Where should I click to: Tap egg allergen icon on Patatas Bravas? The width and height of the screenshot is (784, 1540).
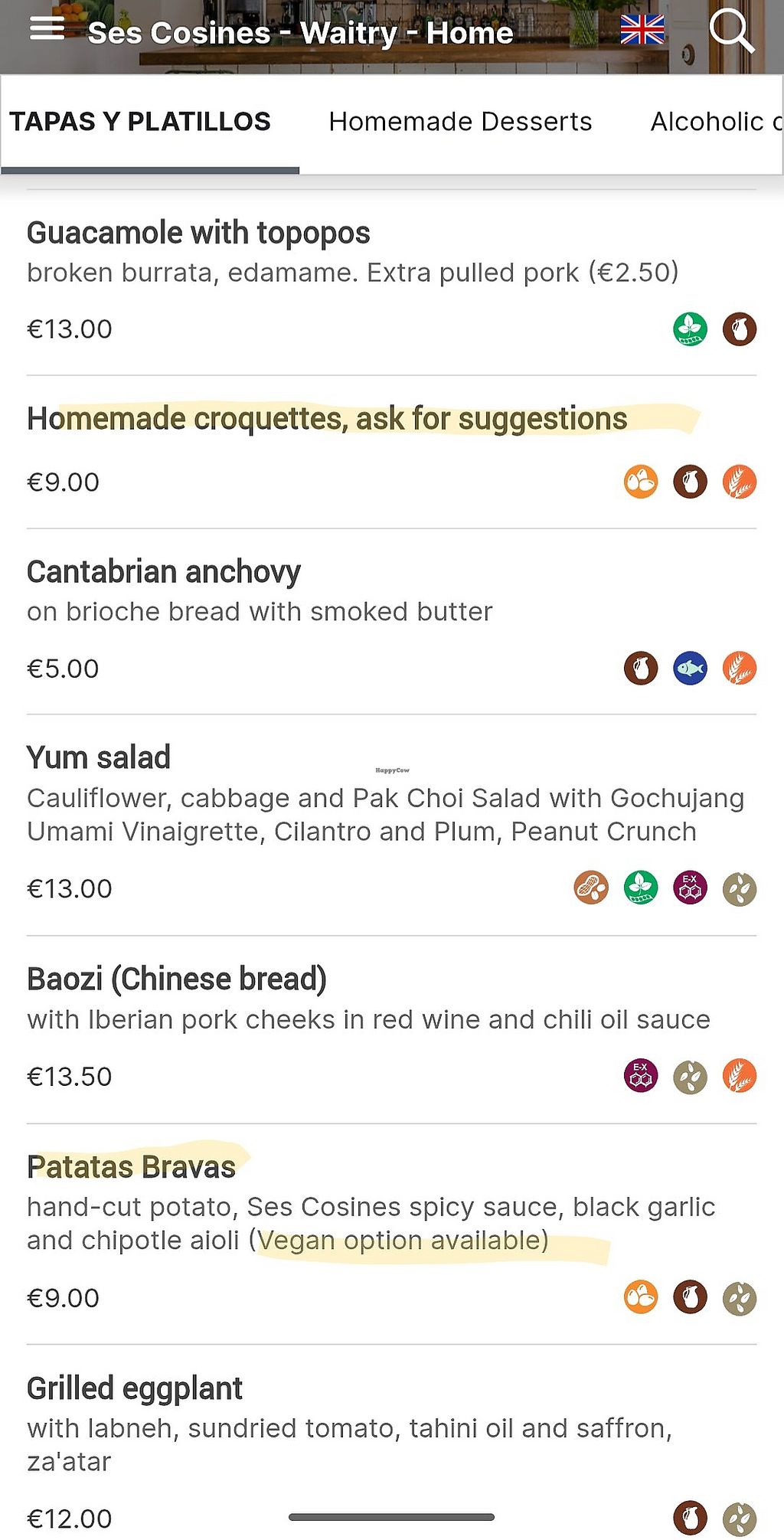[641, 1298]
